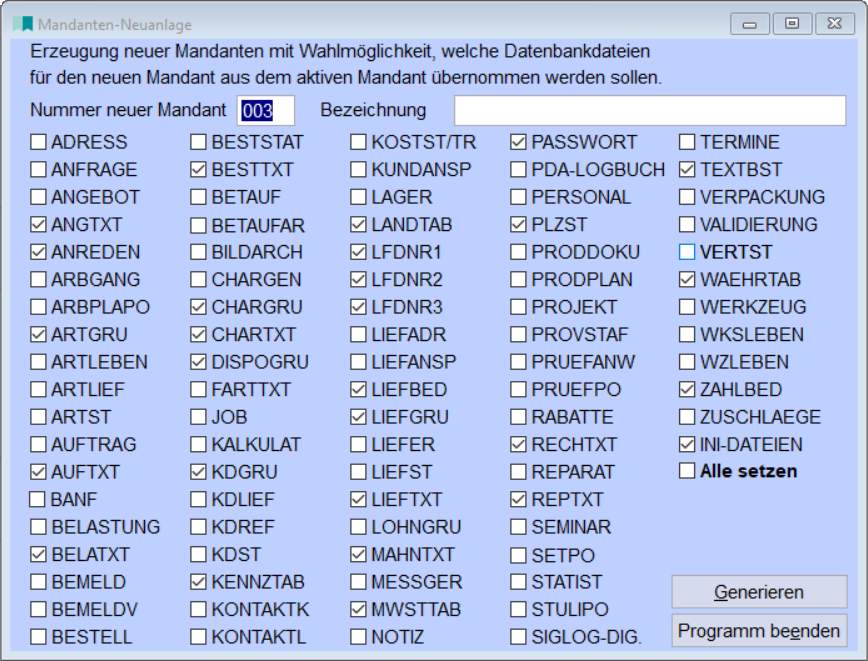868x661 pixels.
Task: Disable the PASSWORT checkbox
Action: coord(519,142)
